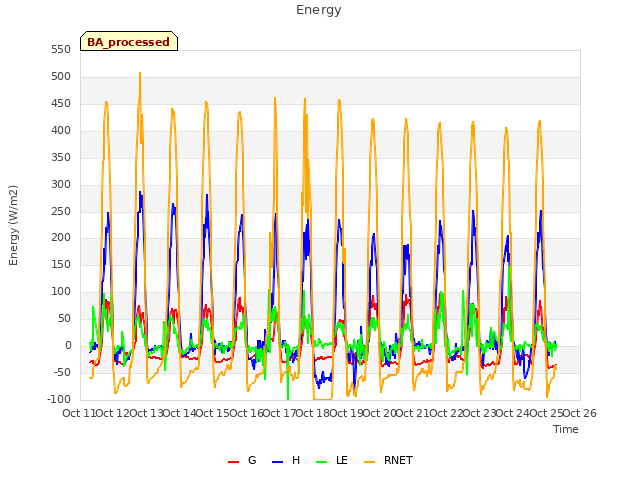Screen dimensions: 640x480
Task: Click the red G legend swatch
Action: point(233,461)
